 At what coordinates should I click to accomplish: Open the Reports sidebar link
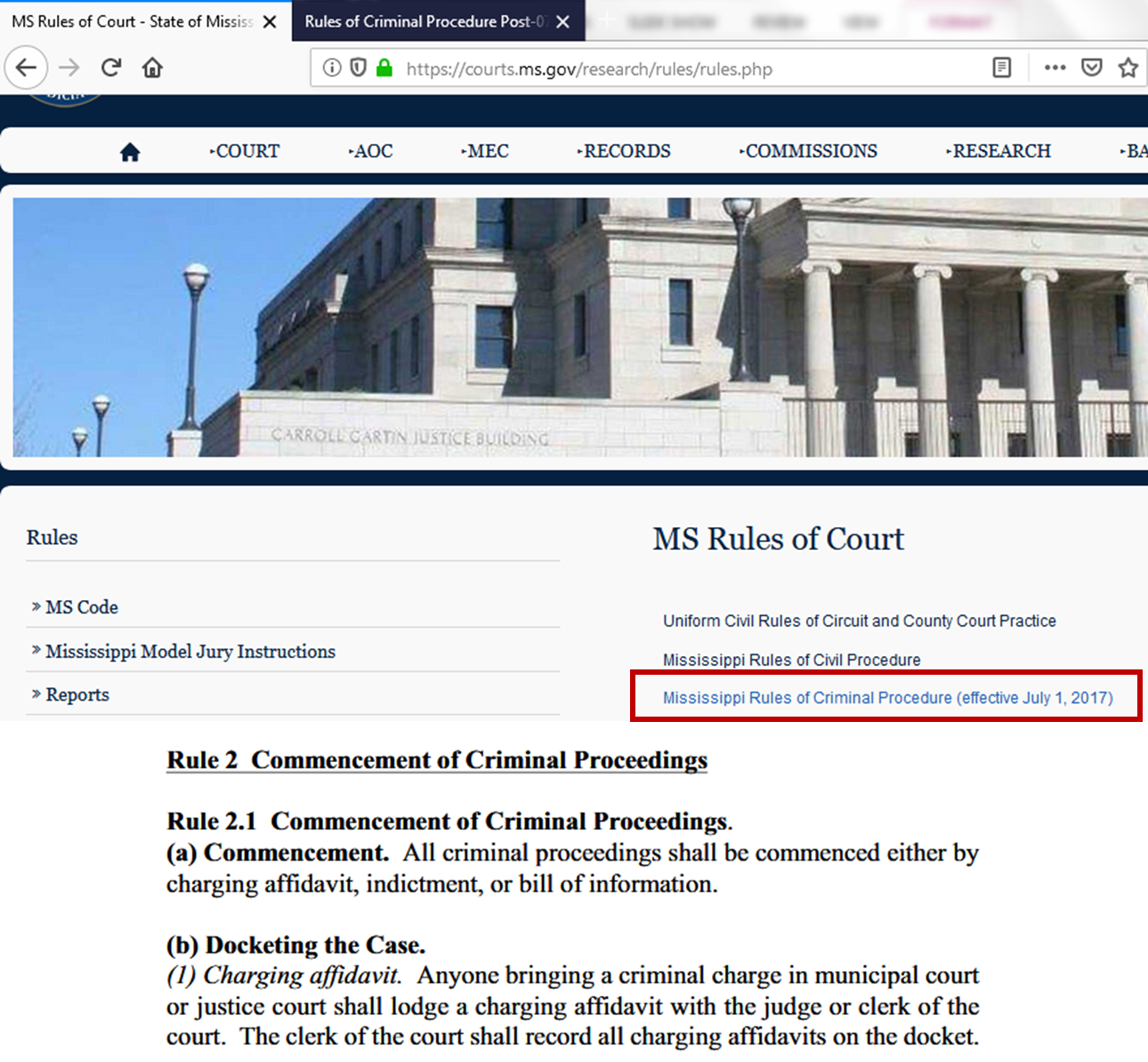[x=77, y=694]
